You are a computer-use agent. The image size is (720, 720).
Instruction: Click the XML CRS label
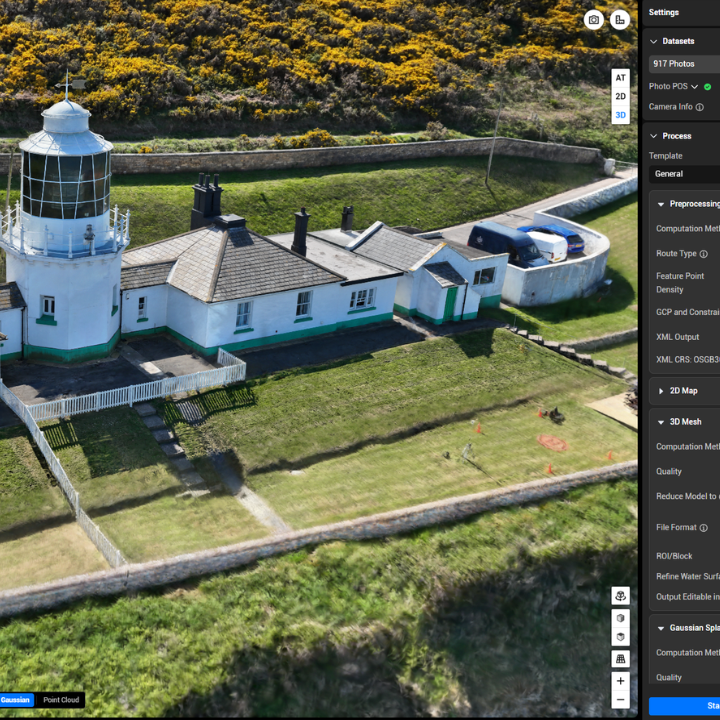click(x=687, y=360)
